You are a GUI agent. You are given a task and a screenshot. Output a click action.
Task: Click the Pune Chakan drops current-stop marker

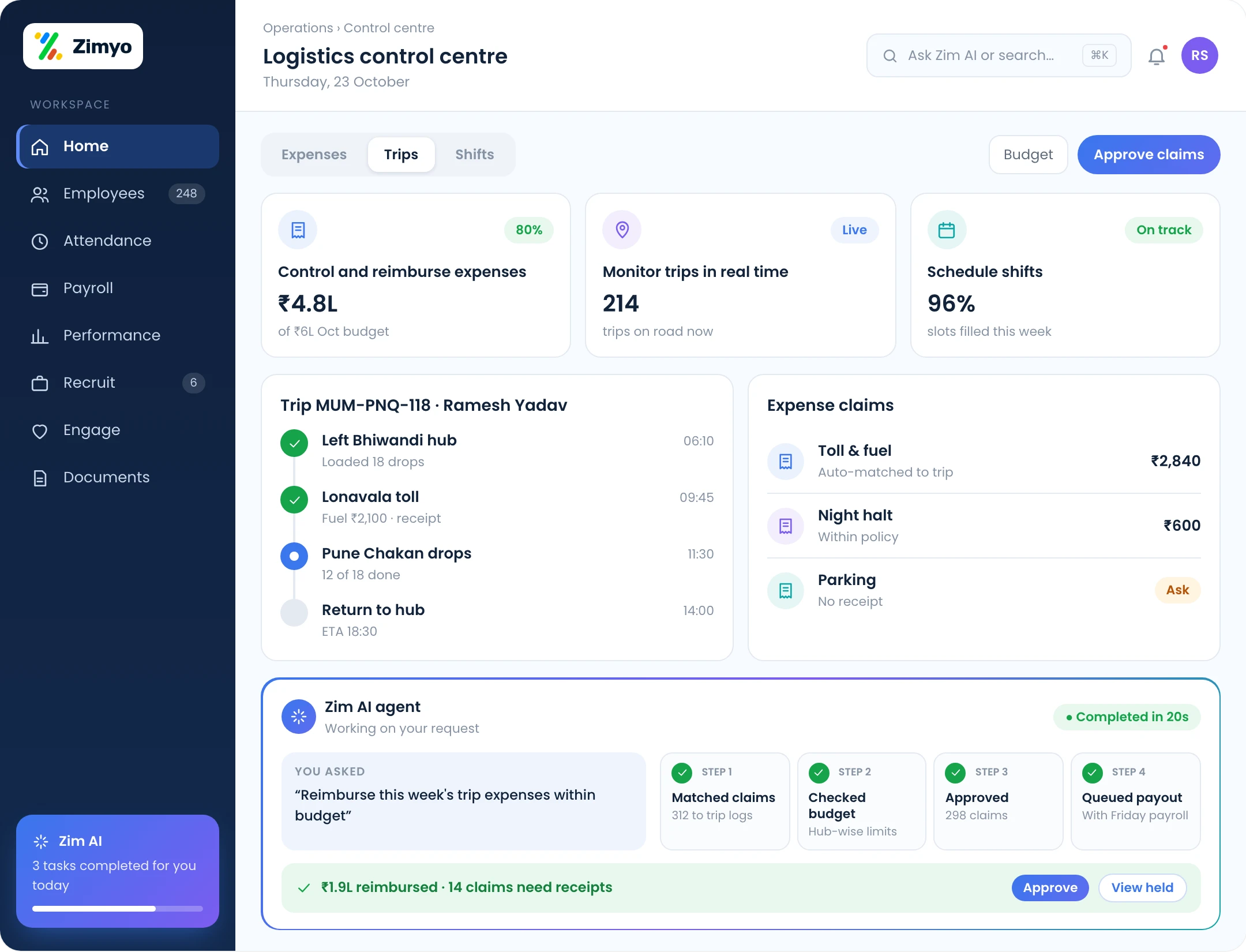(294, 557)
